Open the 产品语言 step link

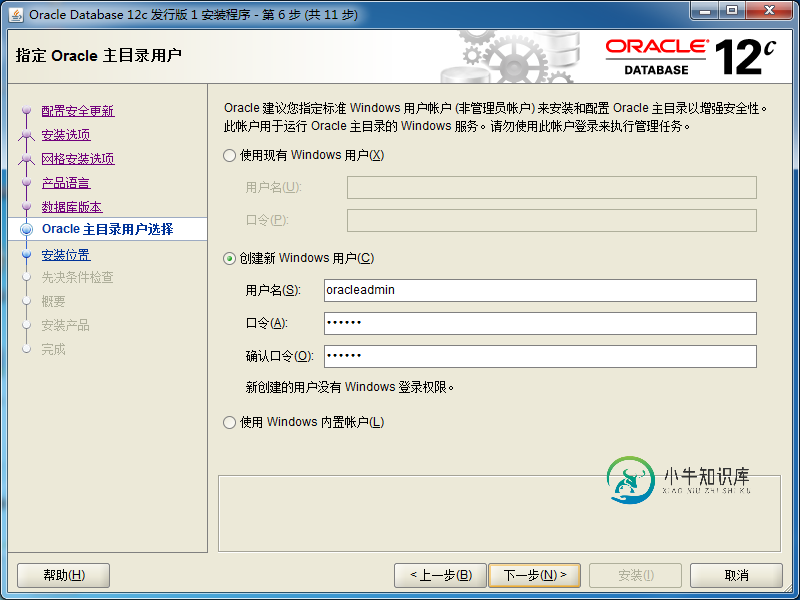coord(66,183)
